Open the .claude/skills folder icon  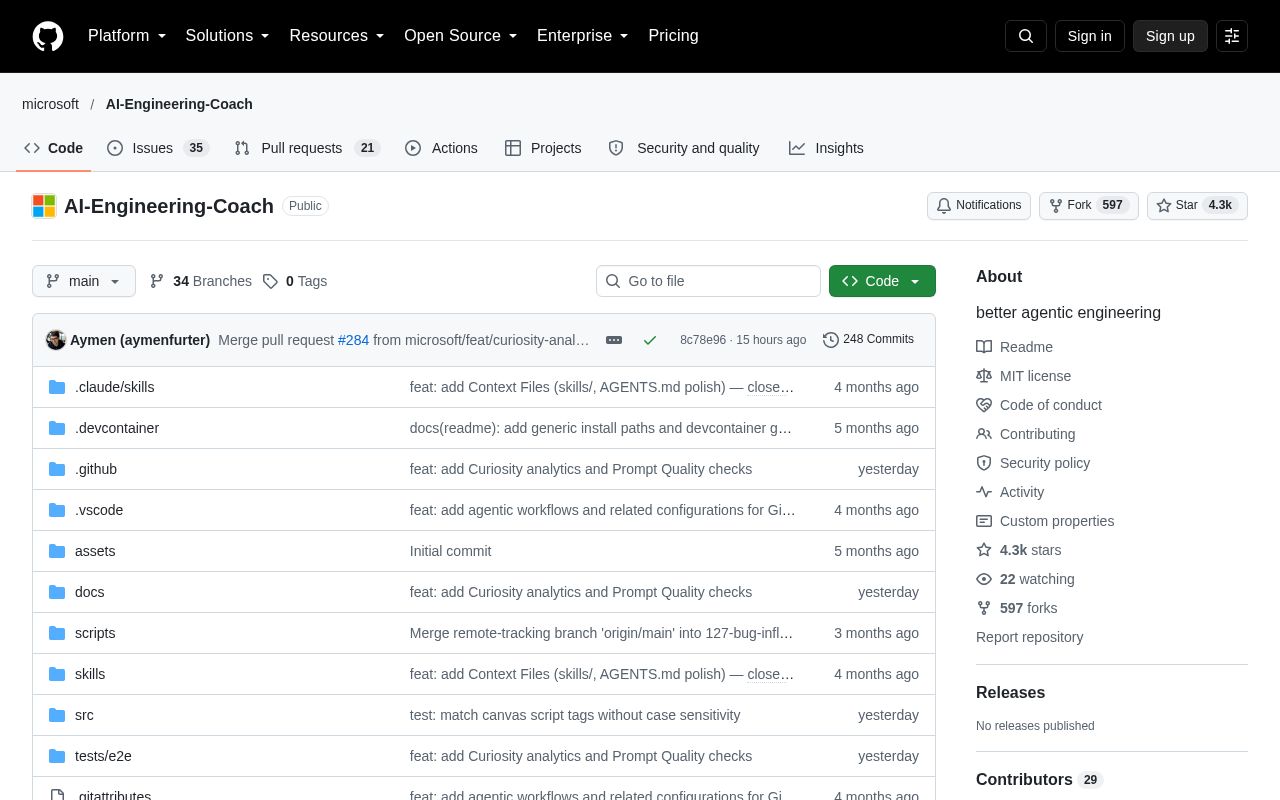click(x=57, y=387)
